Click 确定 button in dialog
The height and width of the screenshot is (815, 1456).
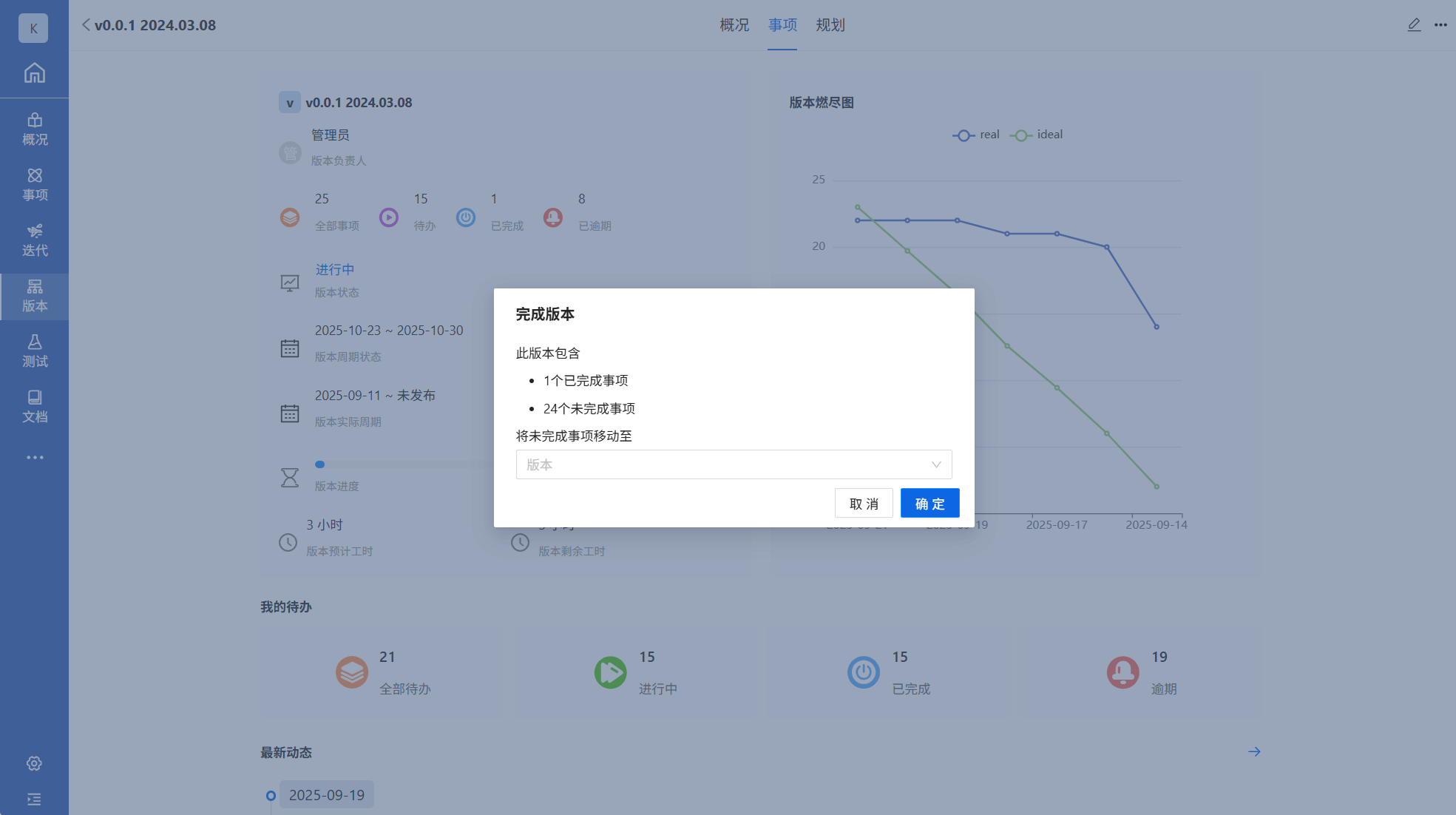(930, 504)
